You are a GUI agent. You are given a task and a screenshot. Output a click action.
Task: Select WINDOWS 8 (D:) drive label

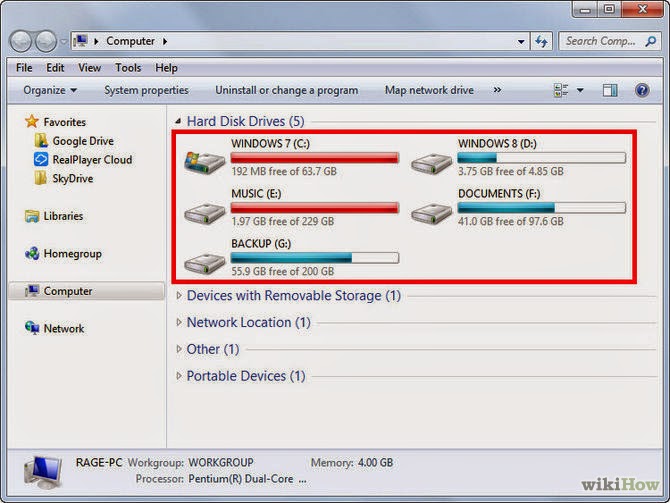(x=497, y=144)
